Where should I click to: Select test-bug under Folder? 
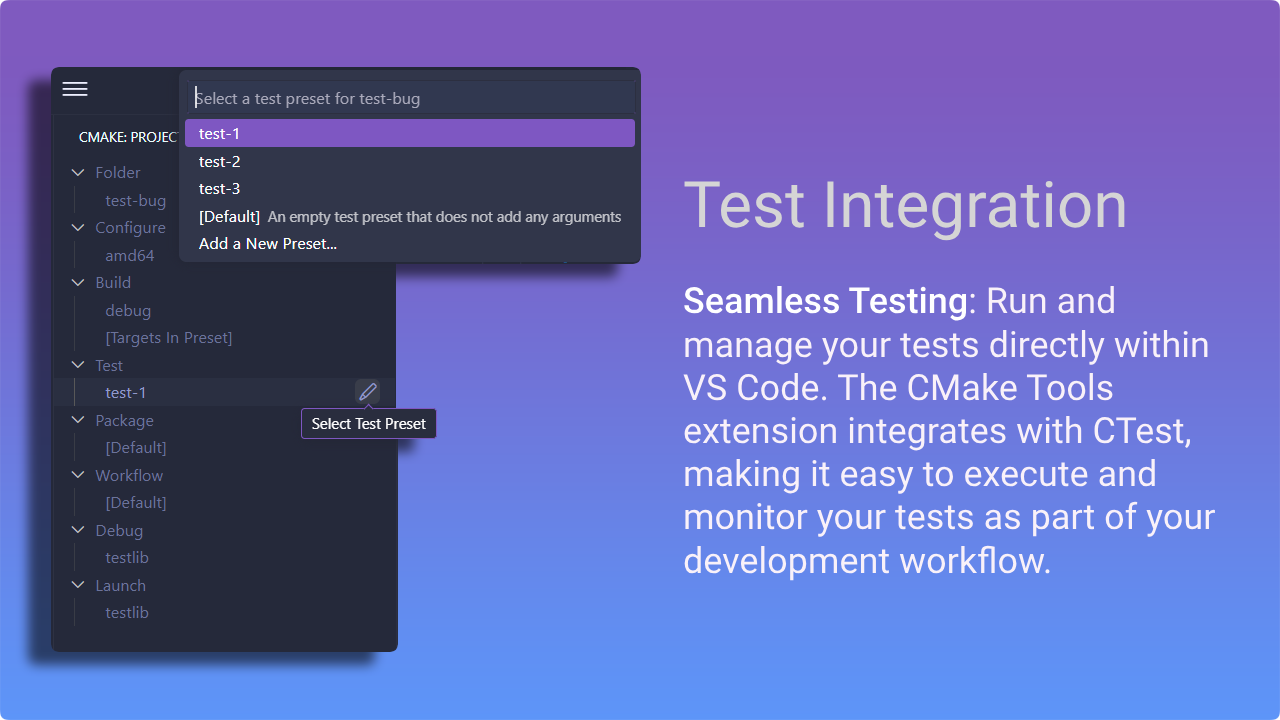(136, 201)
